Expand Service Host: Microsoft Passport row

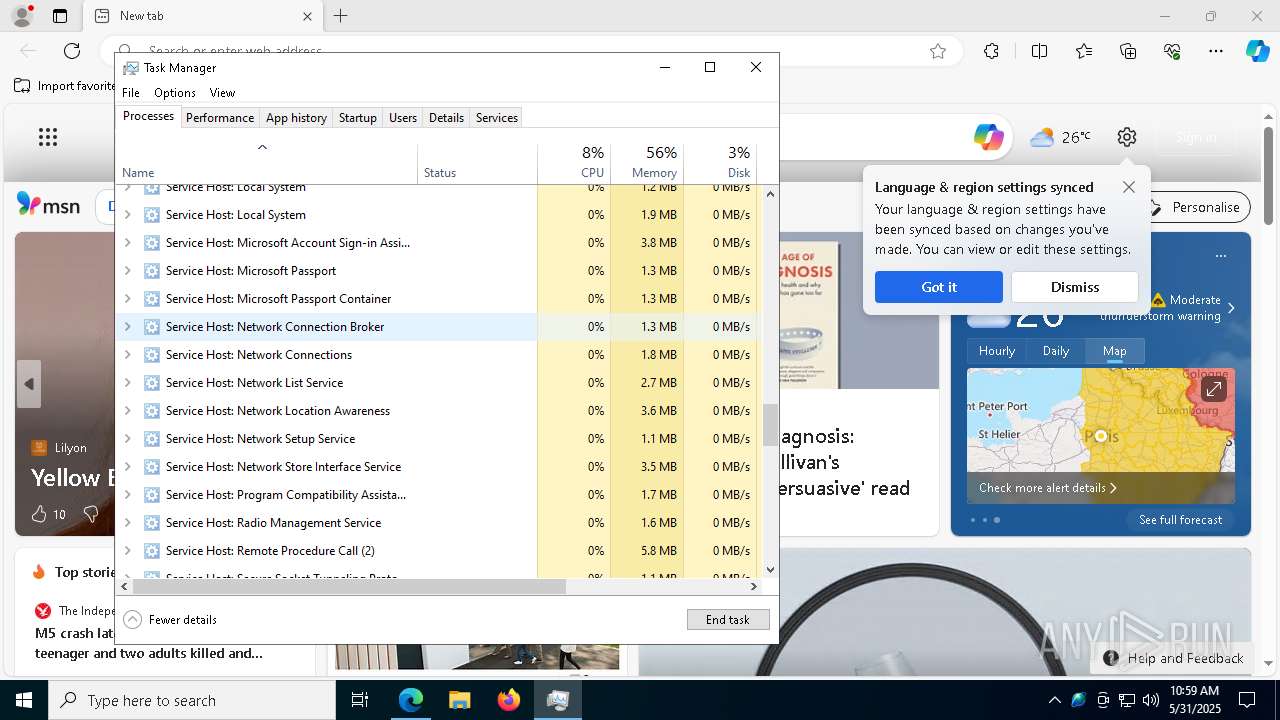(x=127, y=271)
